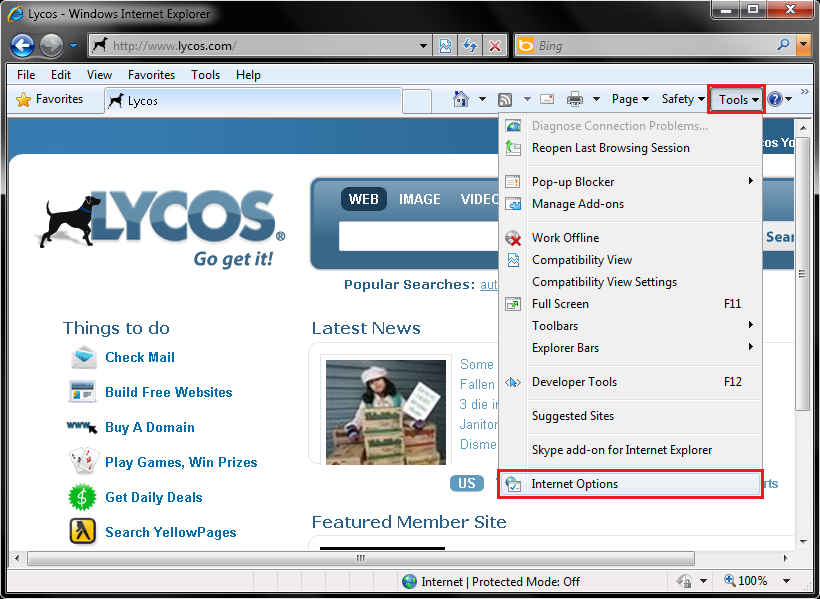Screen dimensions: 820x599
Task: Open the Help menu
Action: click(x=248, y=75)
